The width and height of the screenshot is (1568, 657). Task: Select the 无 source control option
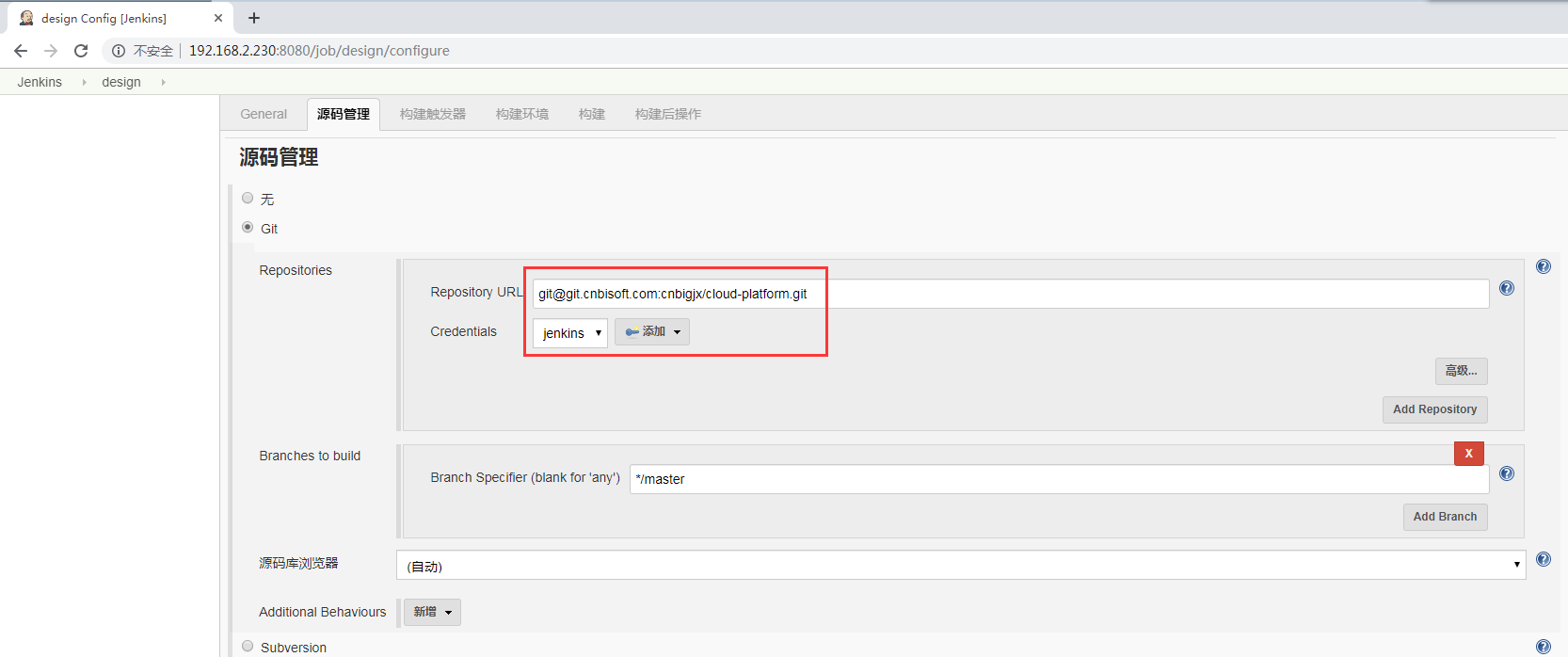(248, 198)
